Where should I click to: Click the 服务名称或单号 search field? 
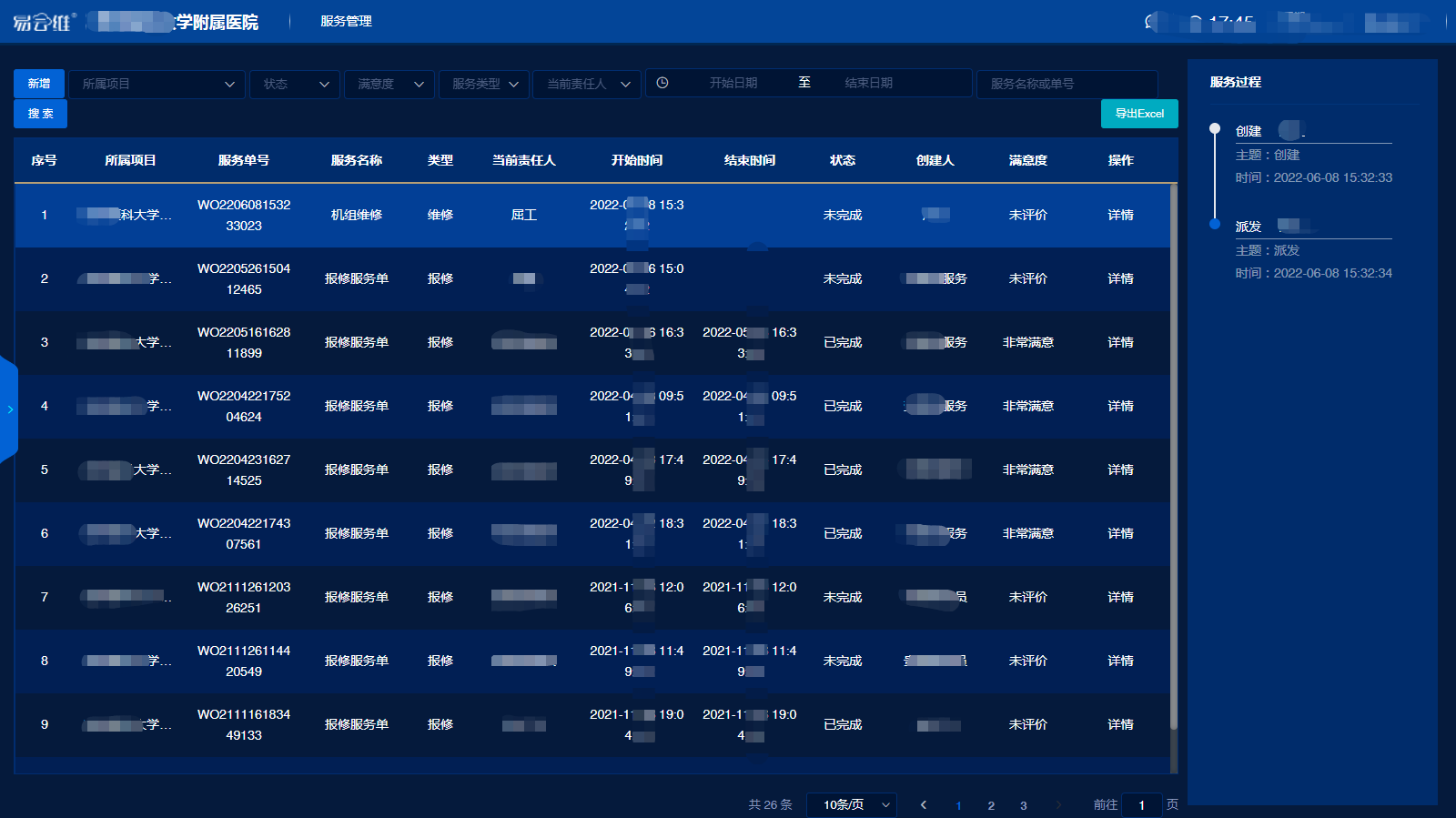tap(1067, 84)
